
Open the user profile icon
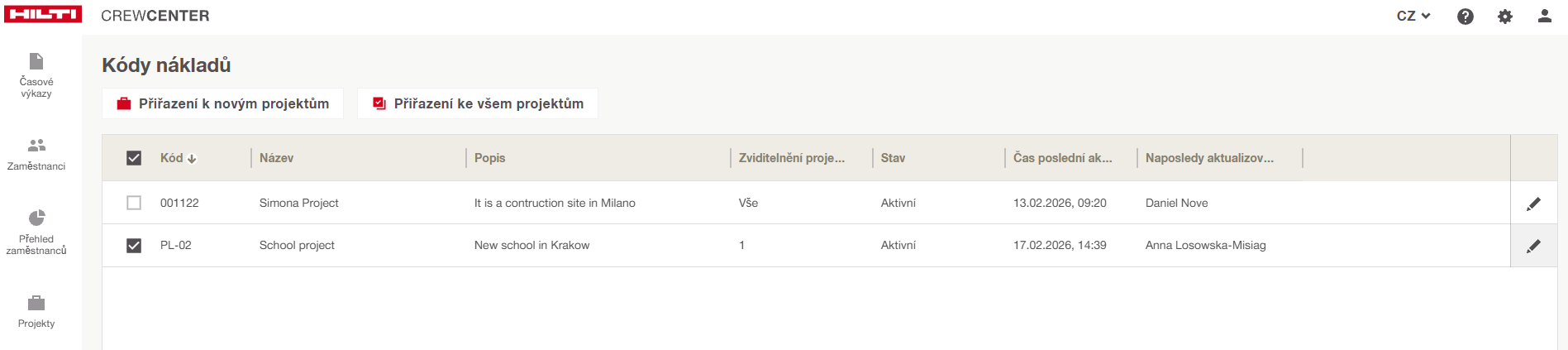1544,16
